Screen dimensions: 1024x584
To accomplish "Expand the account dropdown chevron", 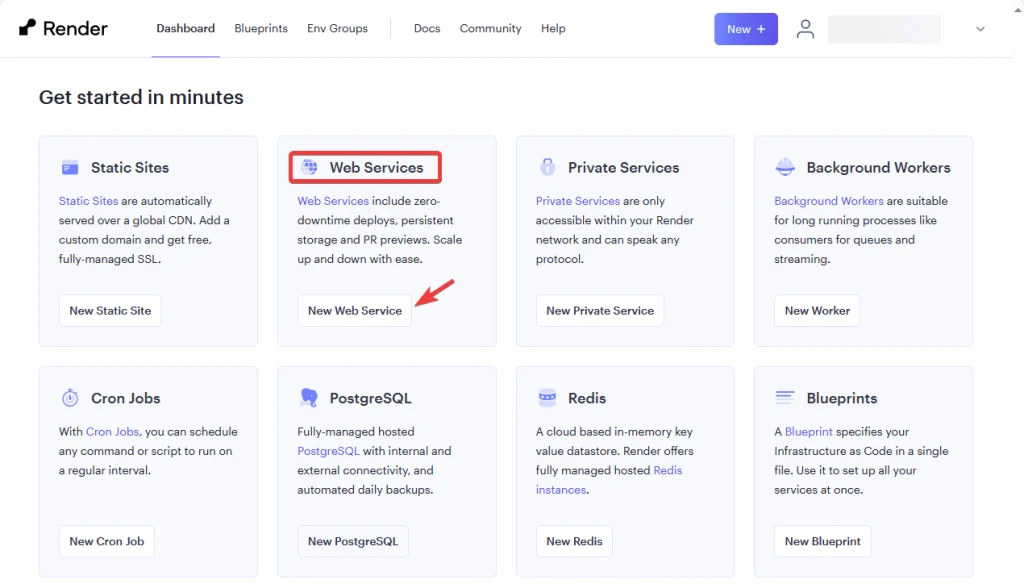I will (x=980, y=29).
